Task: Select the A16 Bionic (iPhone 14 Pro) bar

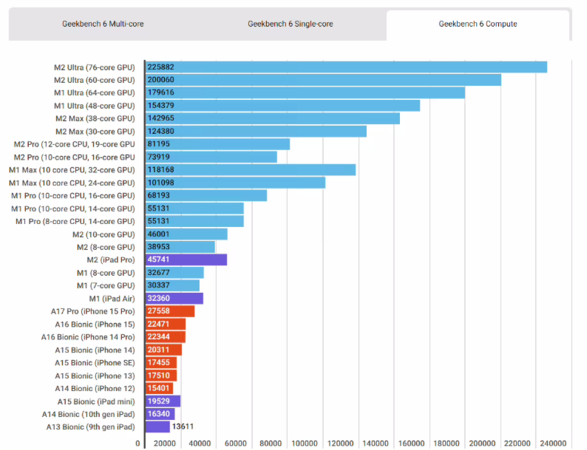Action: pyautogui.click(x=165, y=337)
